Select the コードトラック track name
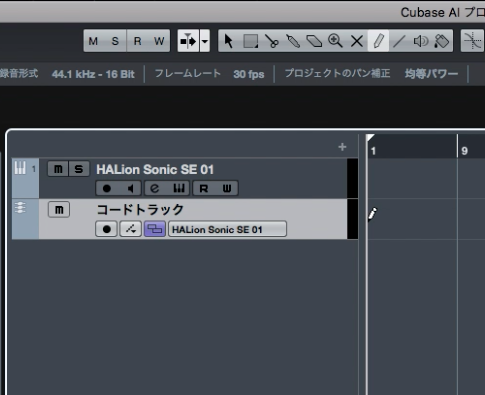The image size is (485, 395). [140, 210]
